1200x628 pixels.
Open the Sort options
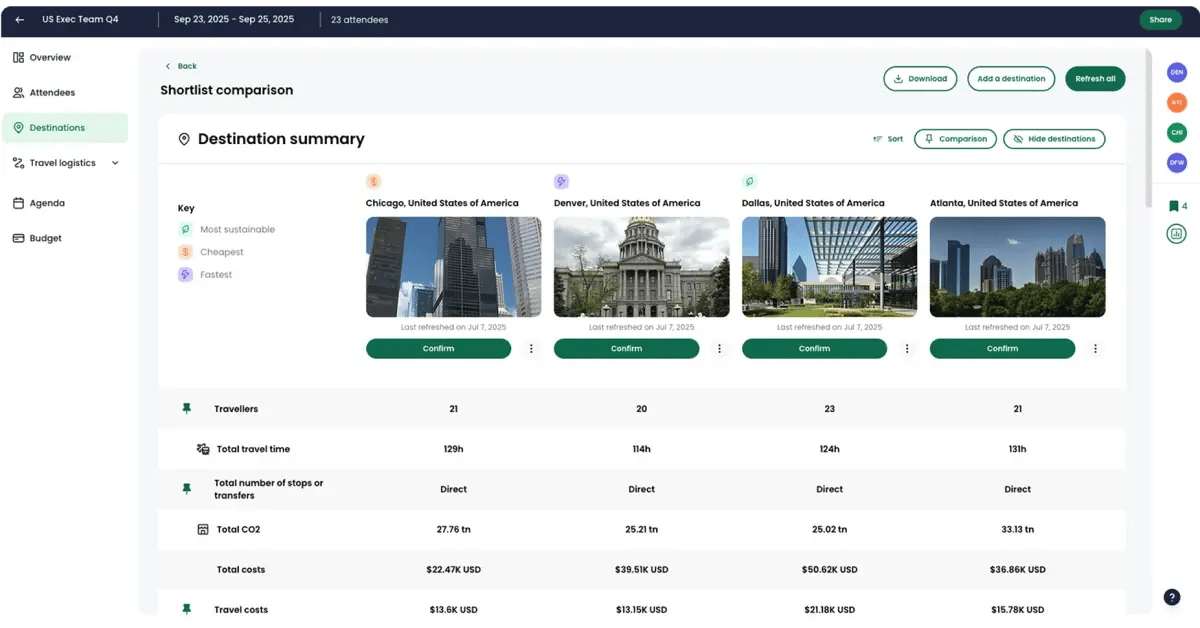[887, 139]
